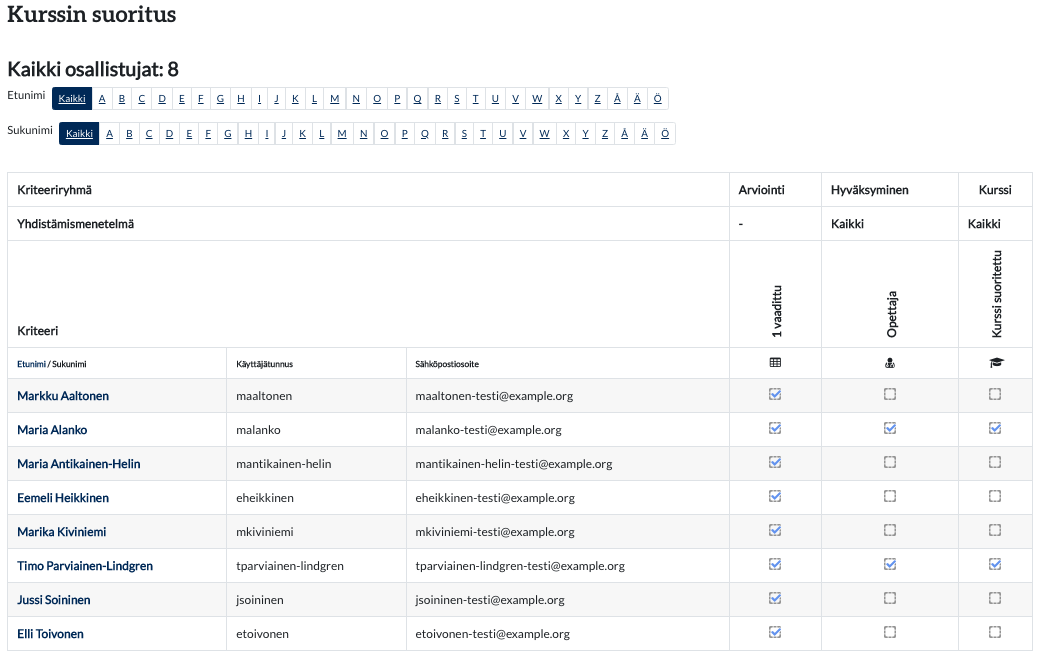Click the Sähköpostiosoite column header
This screenshot has width=1040, height=660.
coord(447,364)
